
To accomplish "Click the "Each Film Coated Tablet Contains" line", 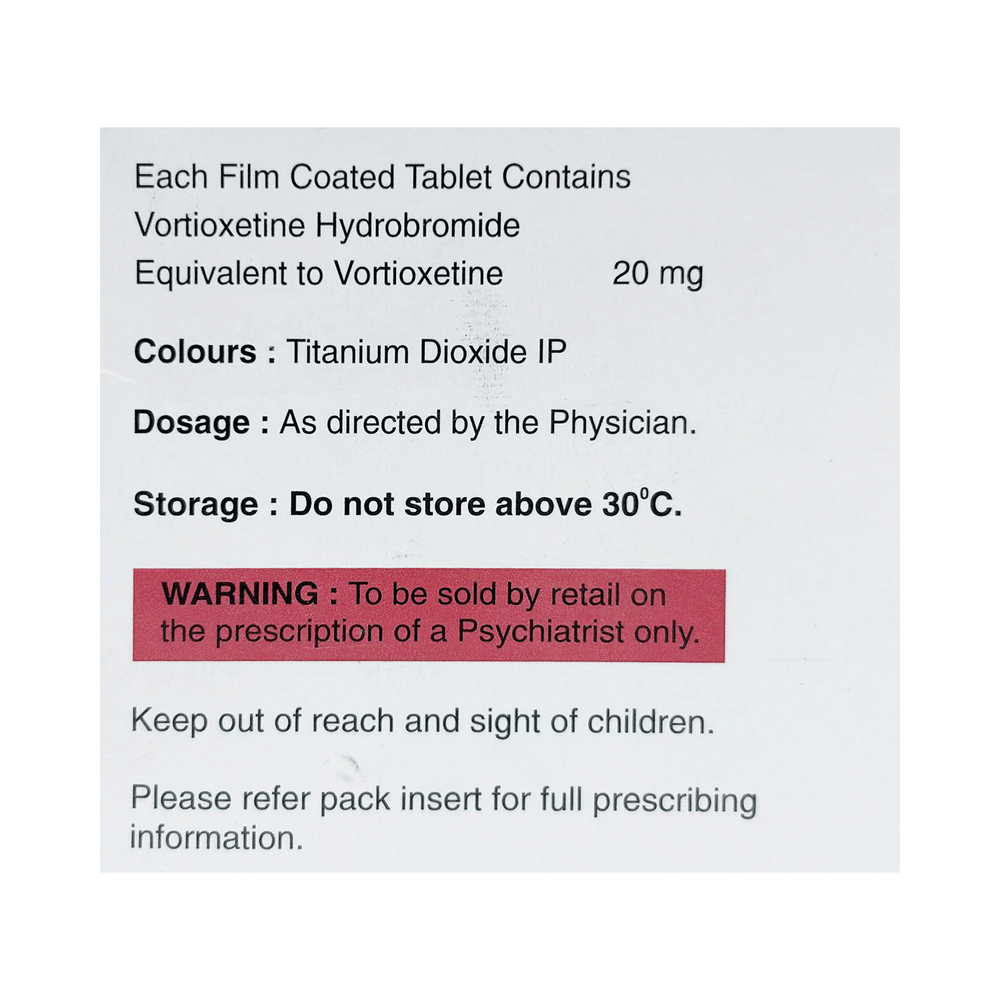I will pyautogui.click(x=382, y=178).
